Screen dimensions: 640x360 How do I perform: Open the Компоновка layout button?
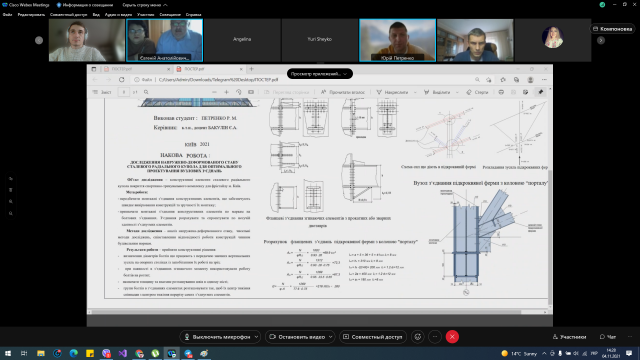(613, 29)
